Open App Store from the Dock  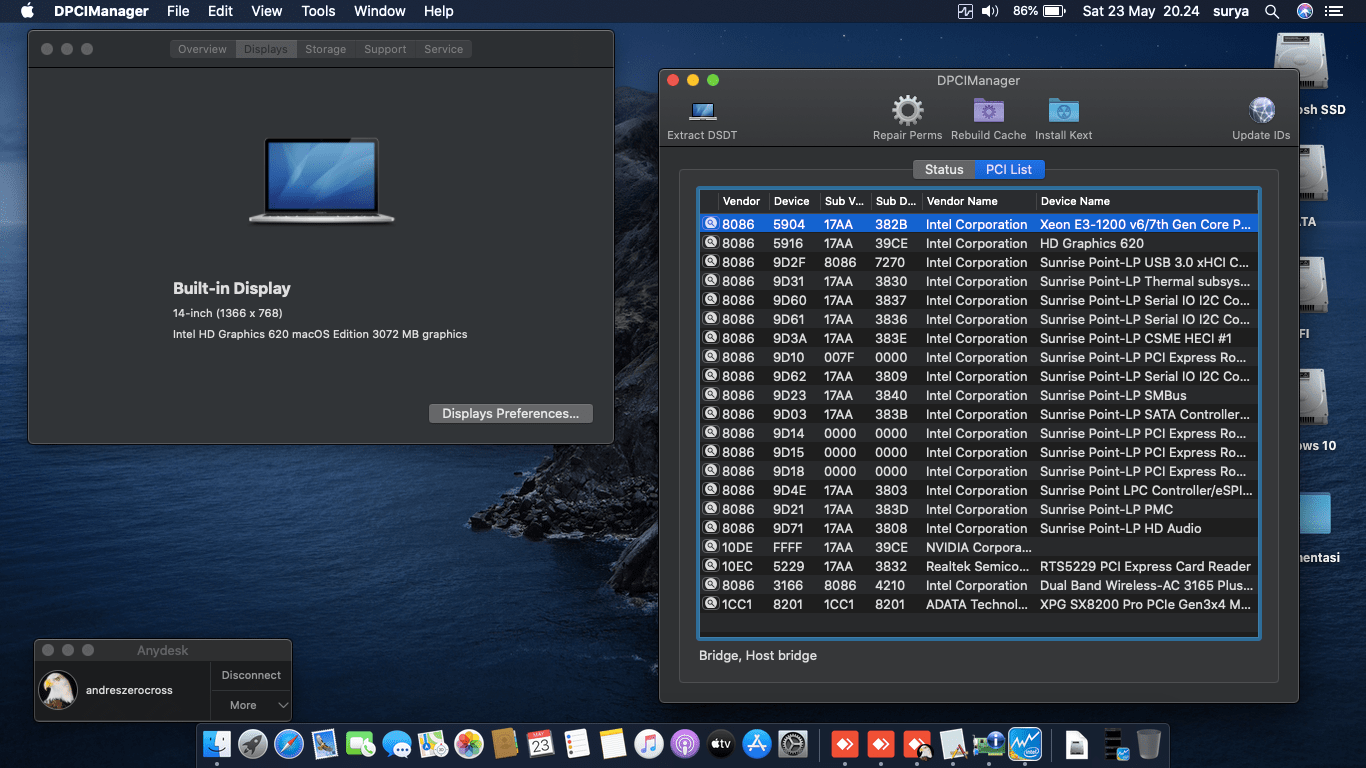(x=757, y=744)
